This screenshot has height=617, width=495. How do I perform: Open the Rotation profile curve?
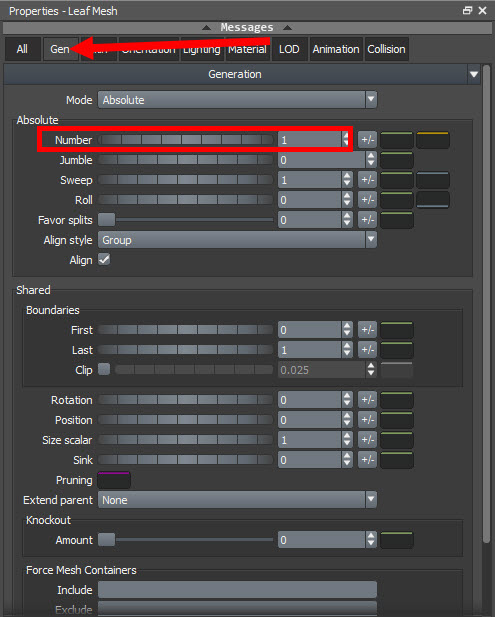pos(397,400)
